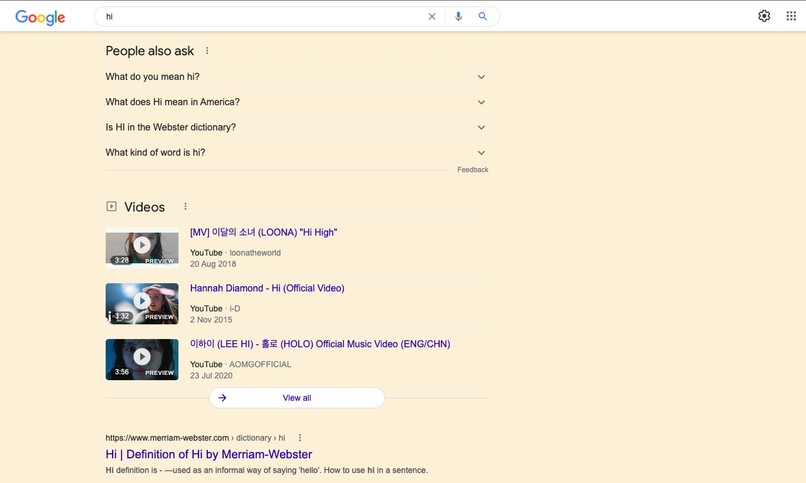Click the 'Videos' heading text
This screenshot has width=806, height=483.
pyautogui.click(x=144, y=207)
